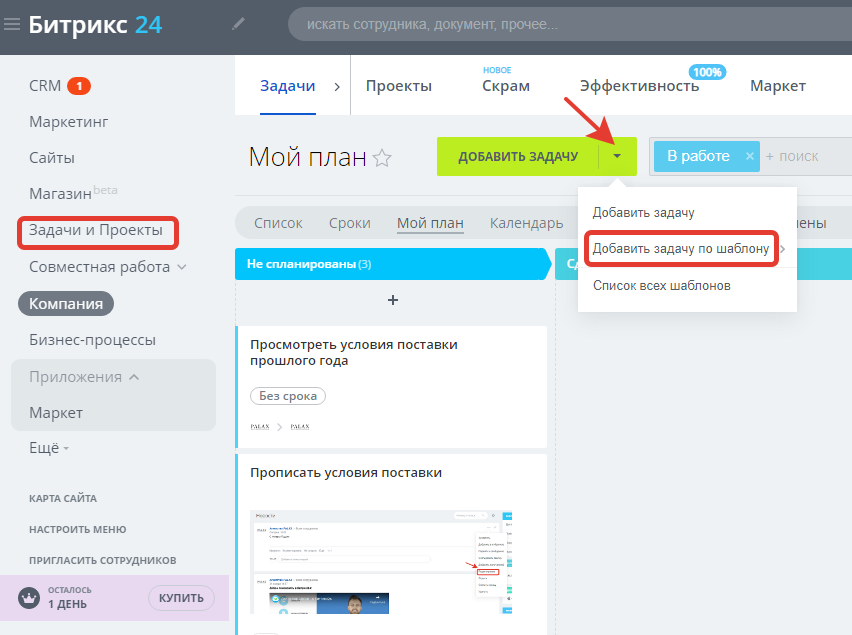This screenshot has width=852, height=635.
Task: Open task Прописать условия поставки
Action: tap(346, 473)
